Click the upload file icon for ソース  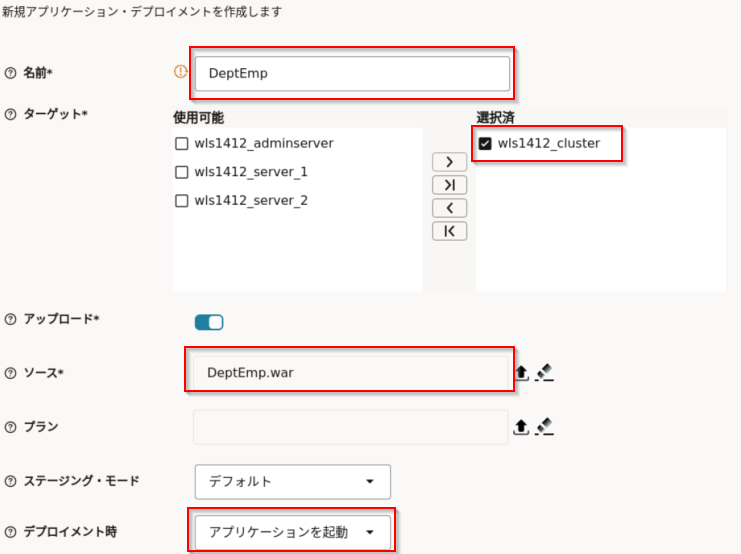521,373
